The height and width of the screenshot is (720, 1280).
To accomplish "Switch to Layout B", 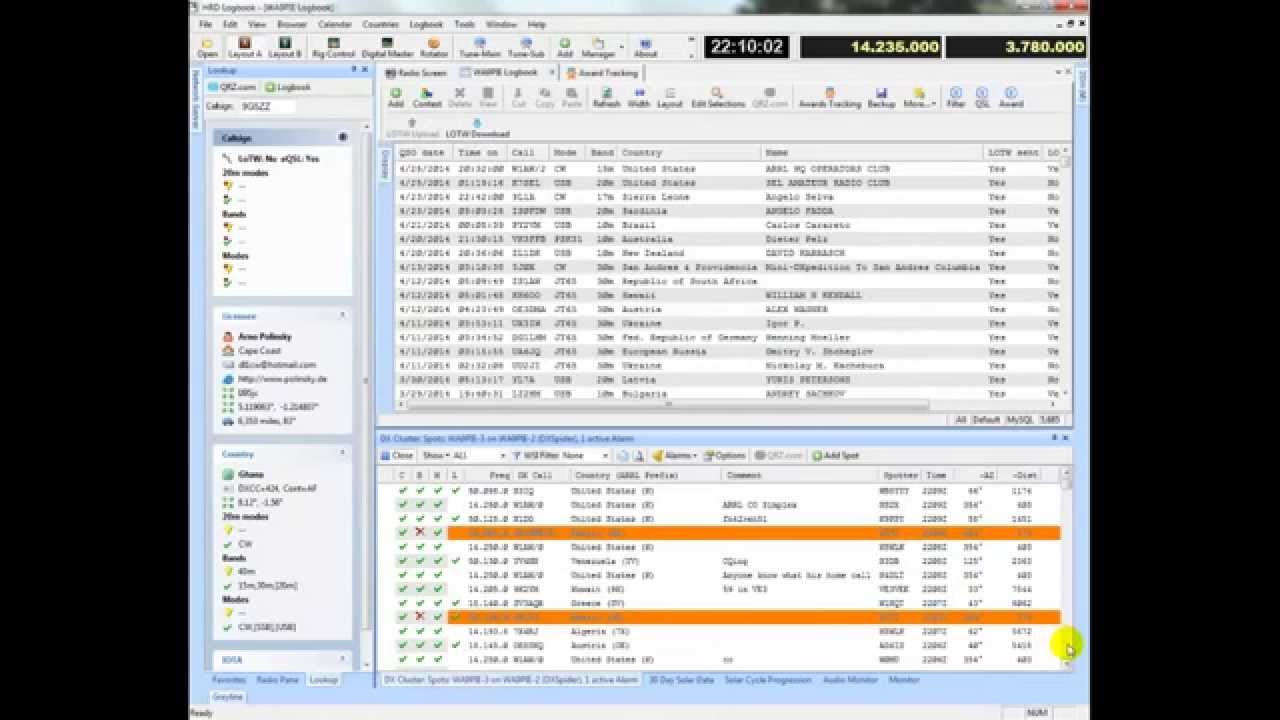I will click(x=285, y=48).
